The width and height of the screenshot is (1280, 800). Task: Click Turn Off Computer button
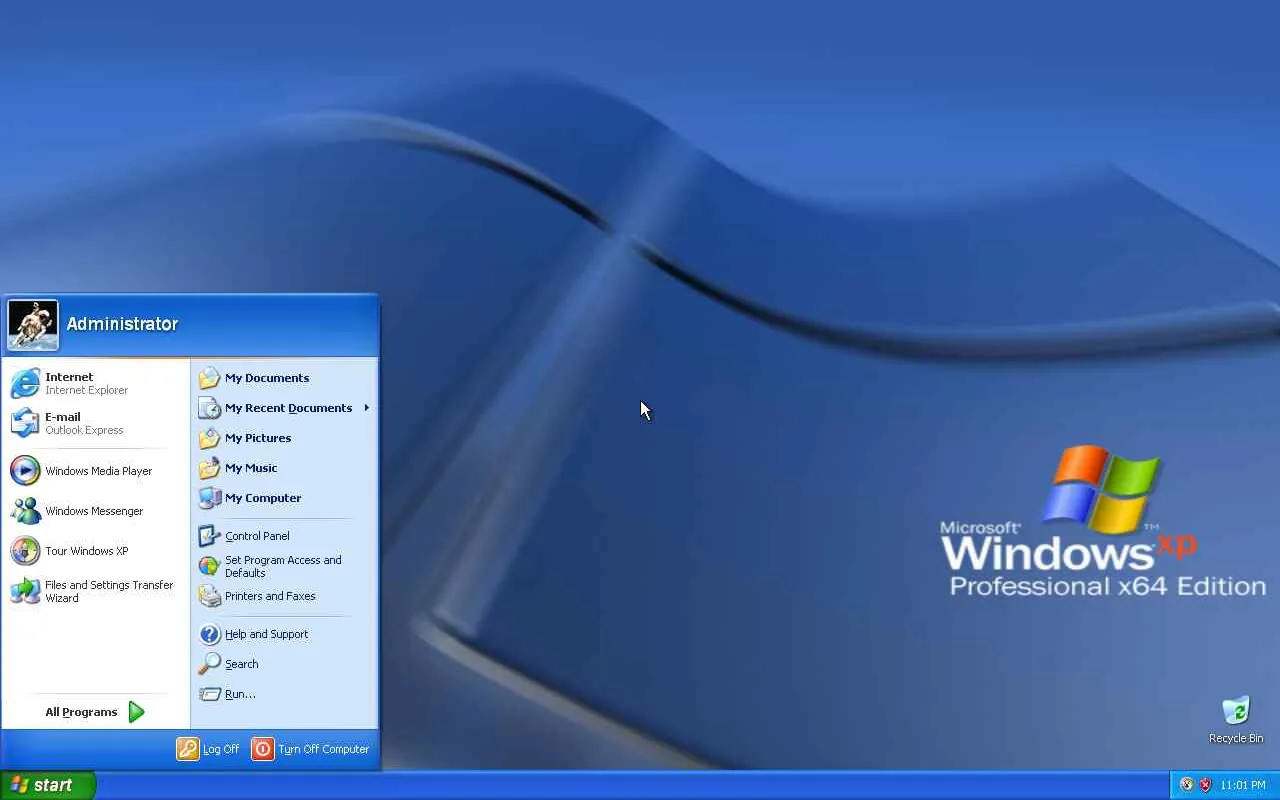click(x=311, y=749)
